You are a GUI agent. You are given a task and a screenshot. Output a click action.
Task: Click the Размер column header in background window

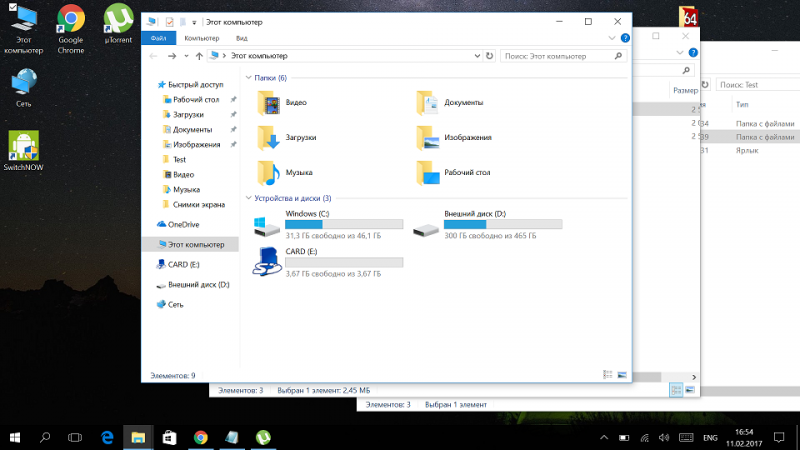click(685, 90)
